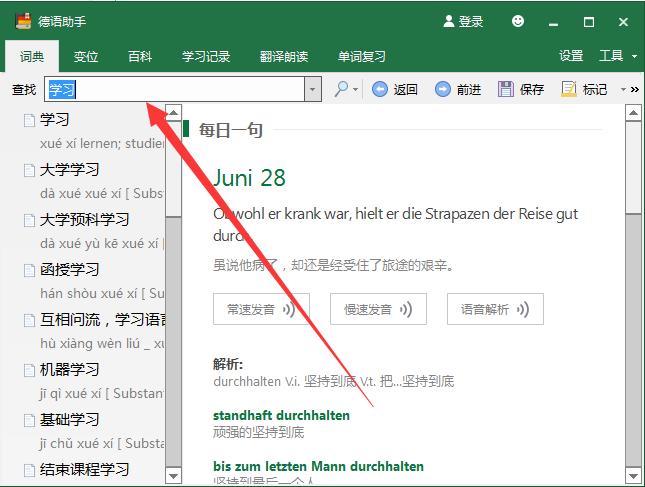
Task: Select the 函授学习 list entry
Action: [x=69, y=270]
